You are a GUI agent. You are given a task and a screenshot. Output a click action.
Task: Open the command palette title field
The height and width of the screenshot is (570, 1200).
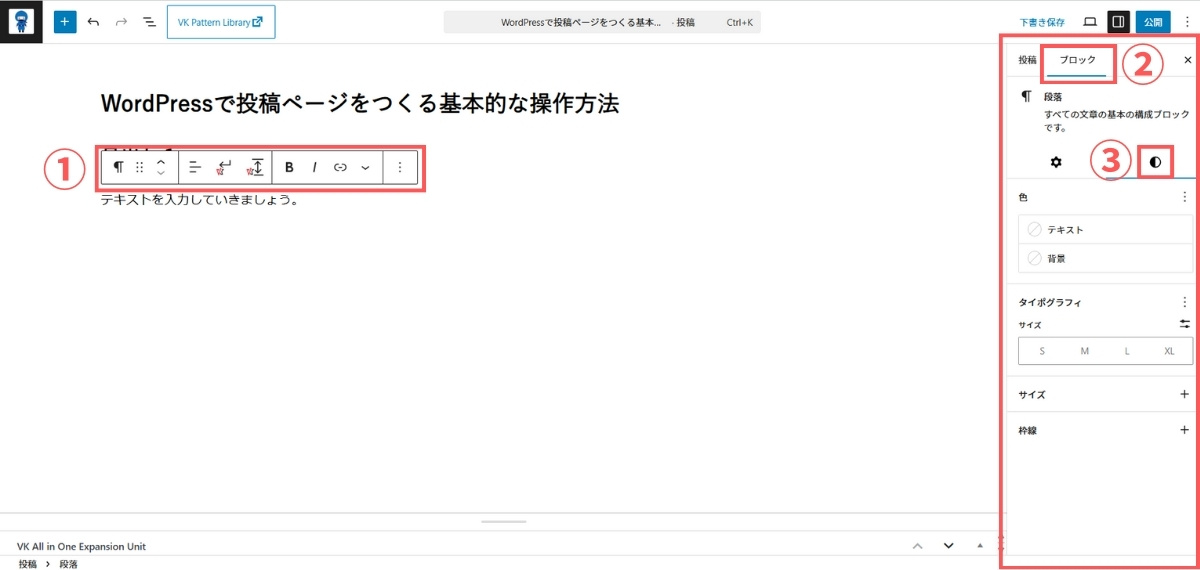pyautogui.click(x=601, y=21)
